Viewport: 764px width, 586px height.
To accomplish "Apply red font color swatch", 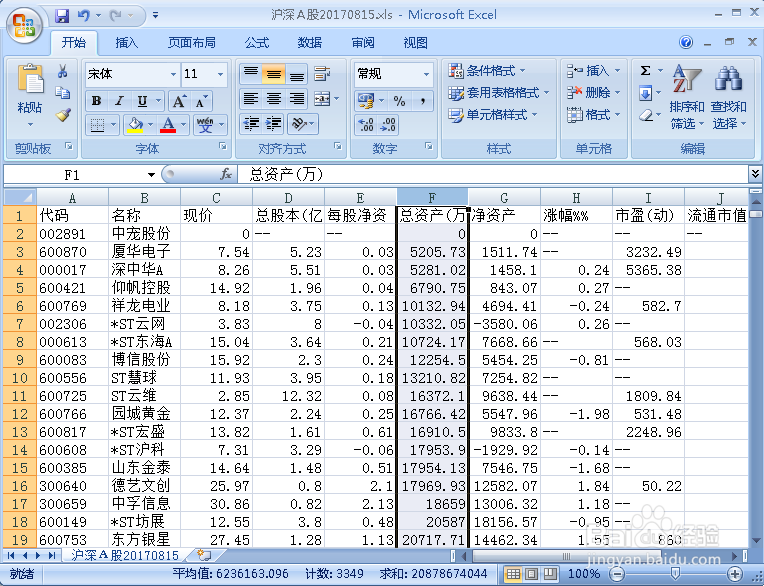I will [168, 125].
